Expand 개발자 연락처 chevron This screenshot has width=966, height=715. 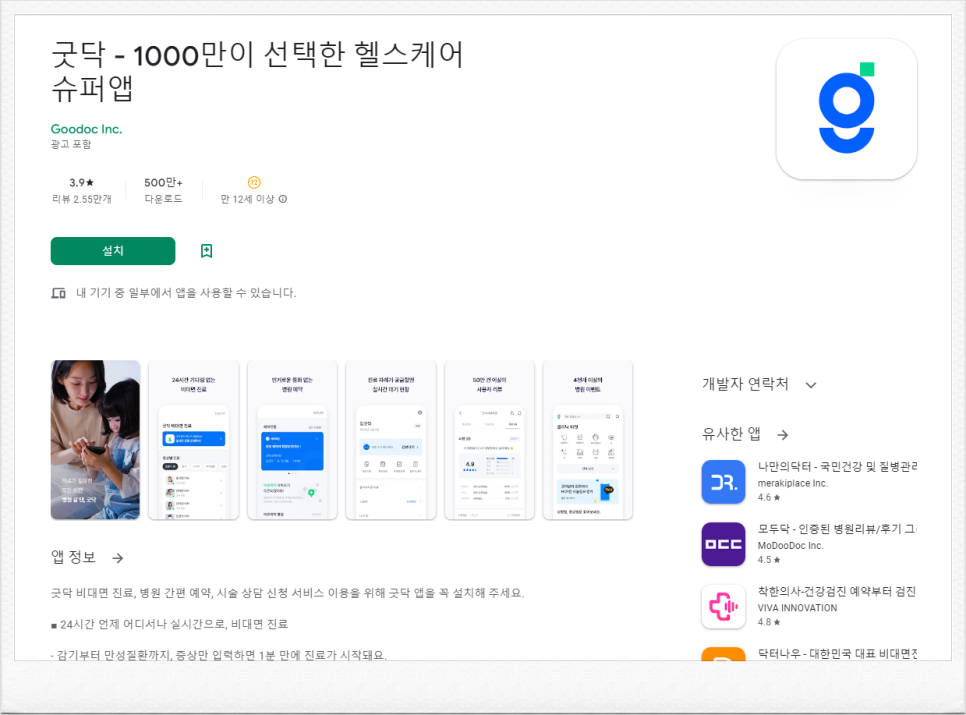(811, 385)
